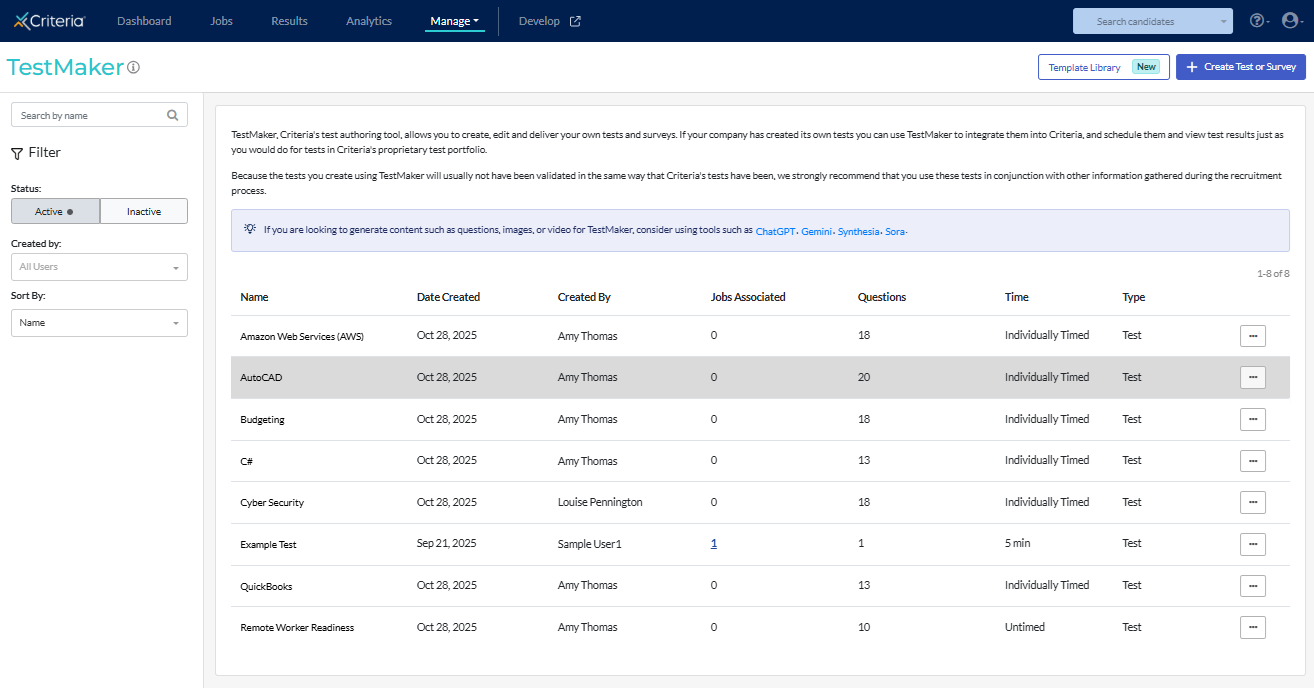This screenshot has width=1314, height=688.
Task: Click the Search by name field
Action: click(x=88, y=115)
